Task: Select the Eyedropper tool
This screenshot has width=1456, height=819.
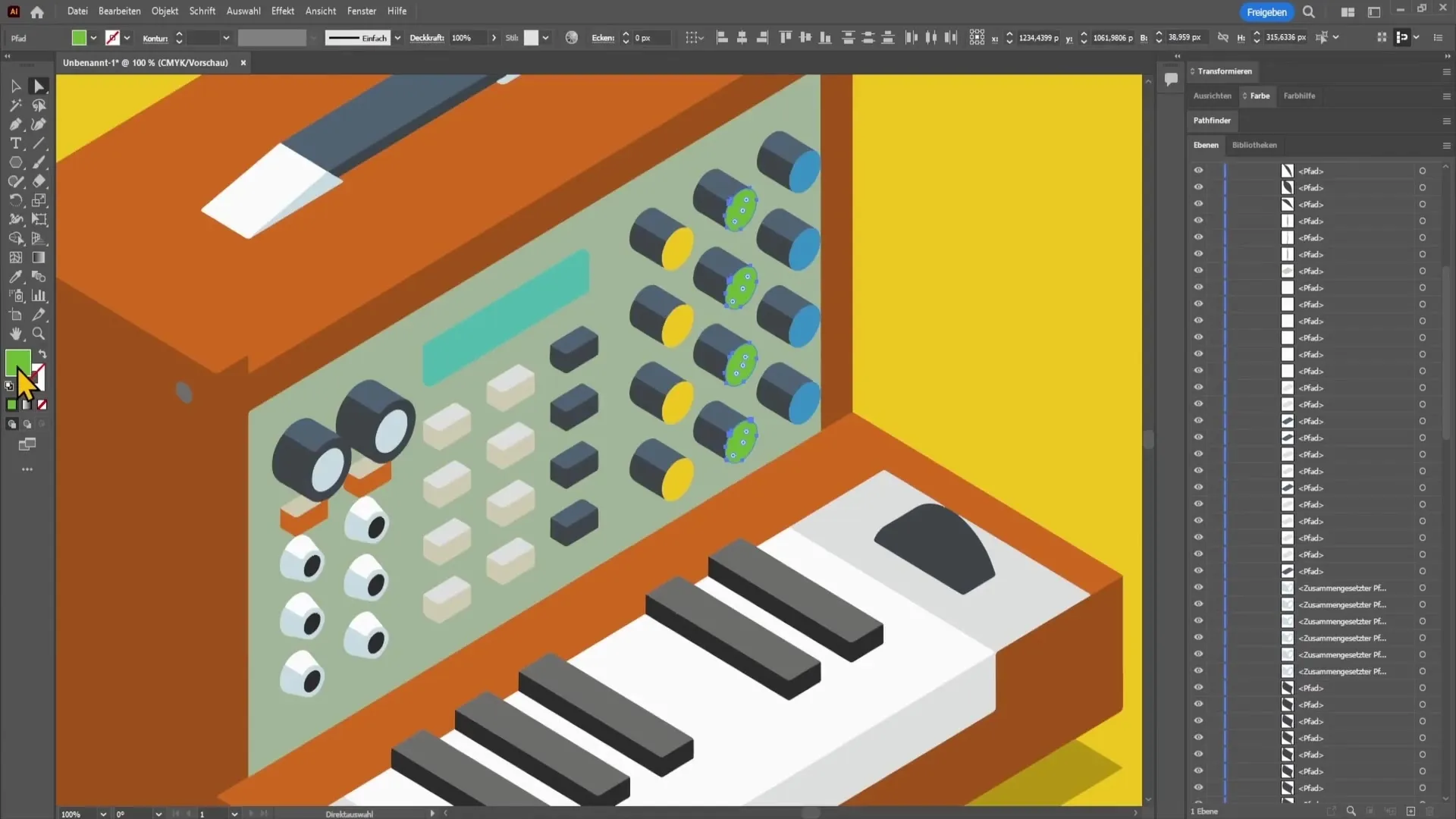Action: 15,277
